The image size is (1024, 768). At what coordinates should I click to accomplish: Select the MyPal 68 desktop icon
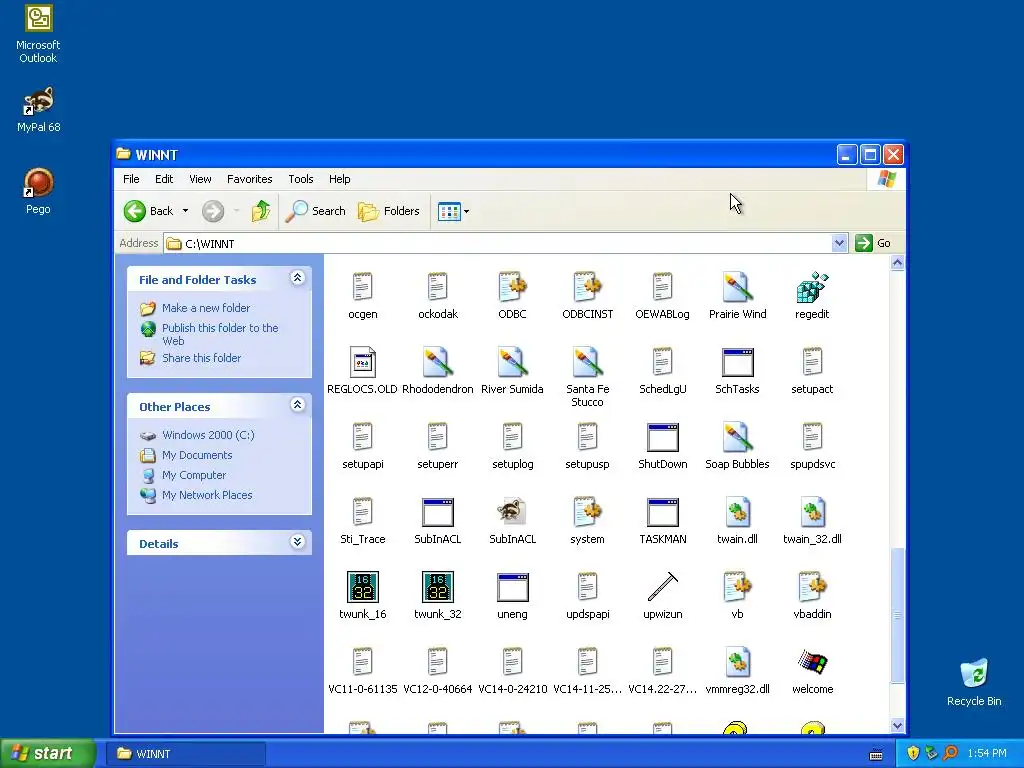(38, 110)
